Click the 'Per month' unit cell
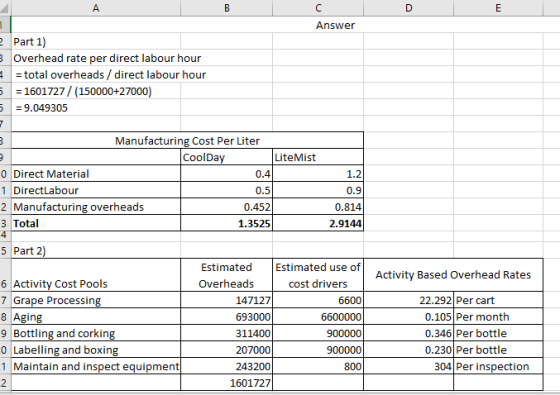 coord(498,316)
